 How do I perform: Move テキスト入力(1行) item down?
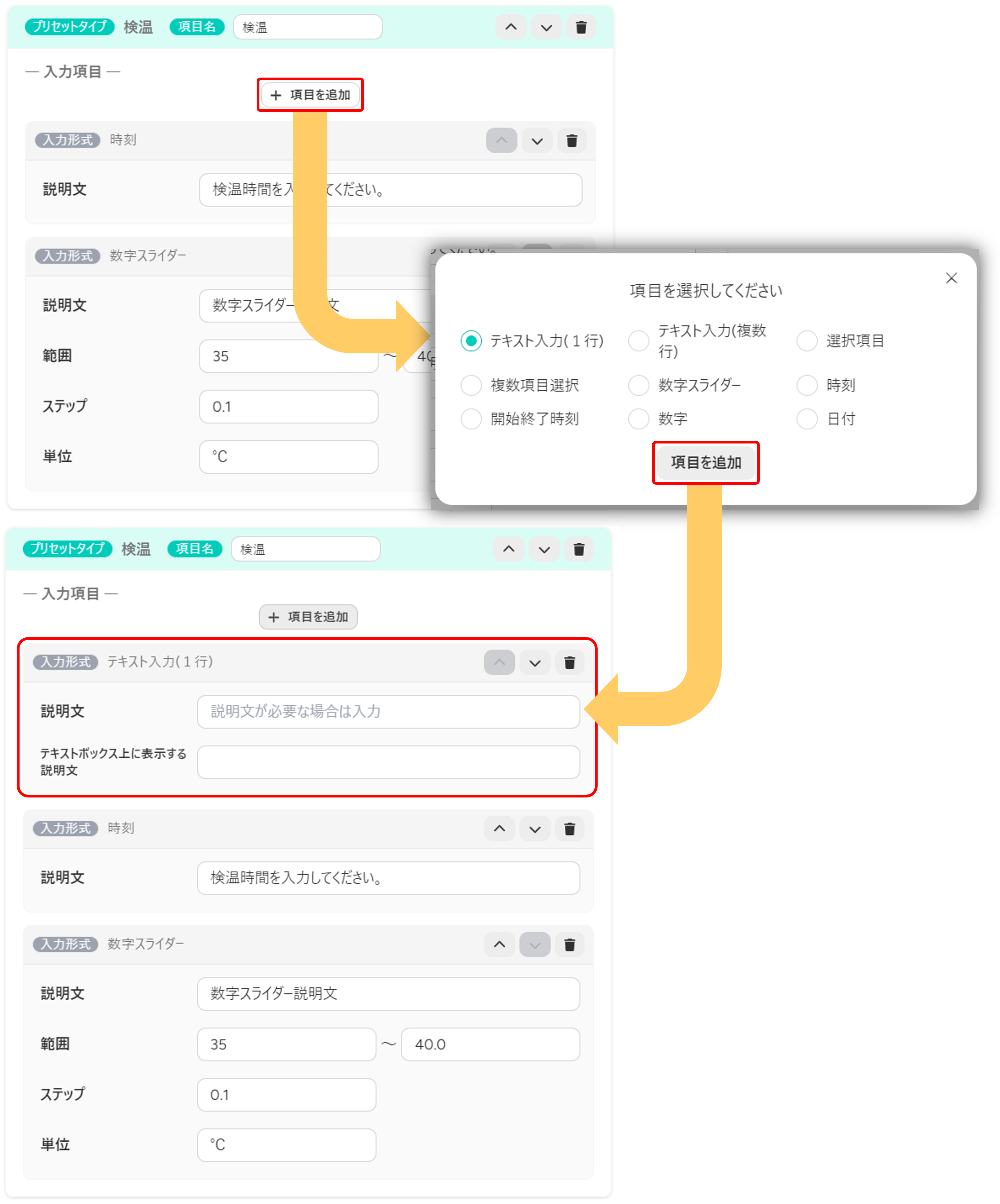tap(534, 663)
